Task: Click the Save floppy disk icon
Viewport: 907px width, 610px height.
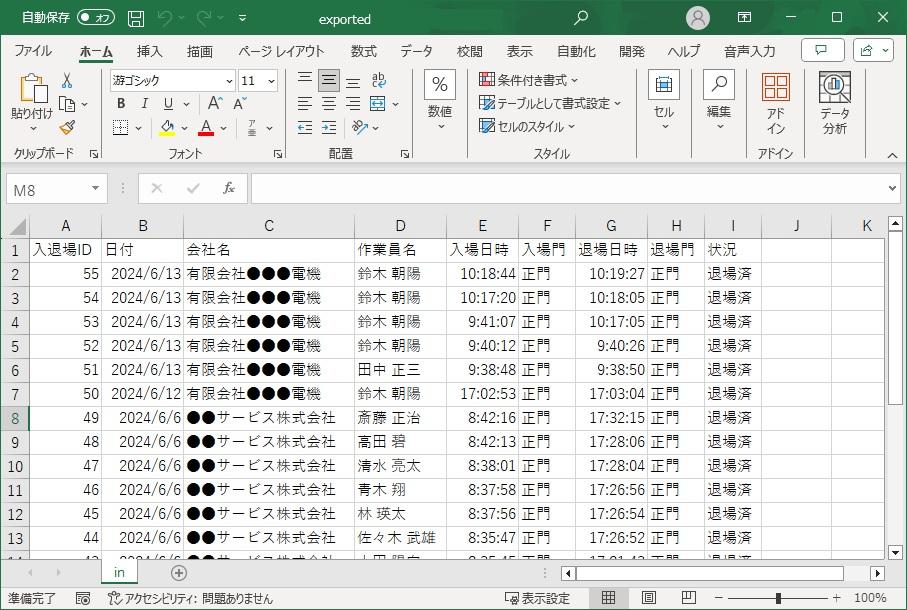Action: coord(136,19)
